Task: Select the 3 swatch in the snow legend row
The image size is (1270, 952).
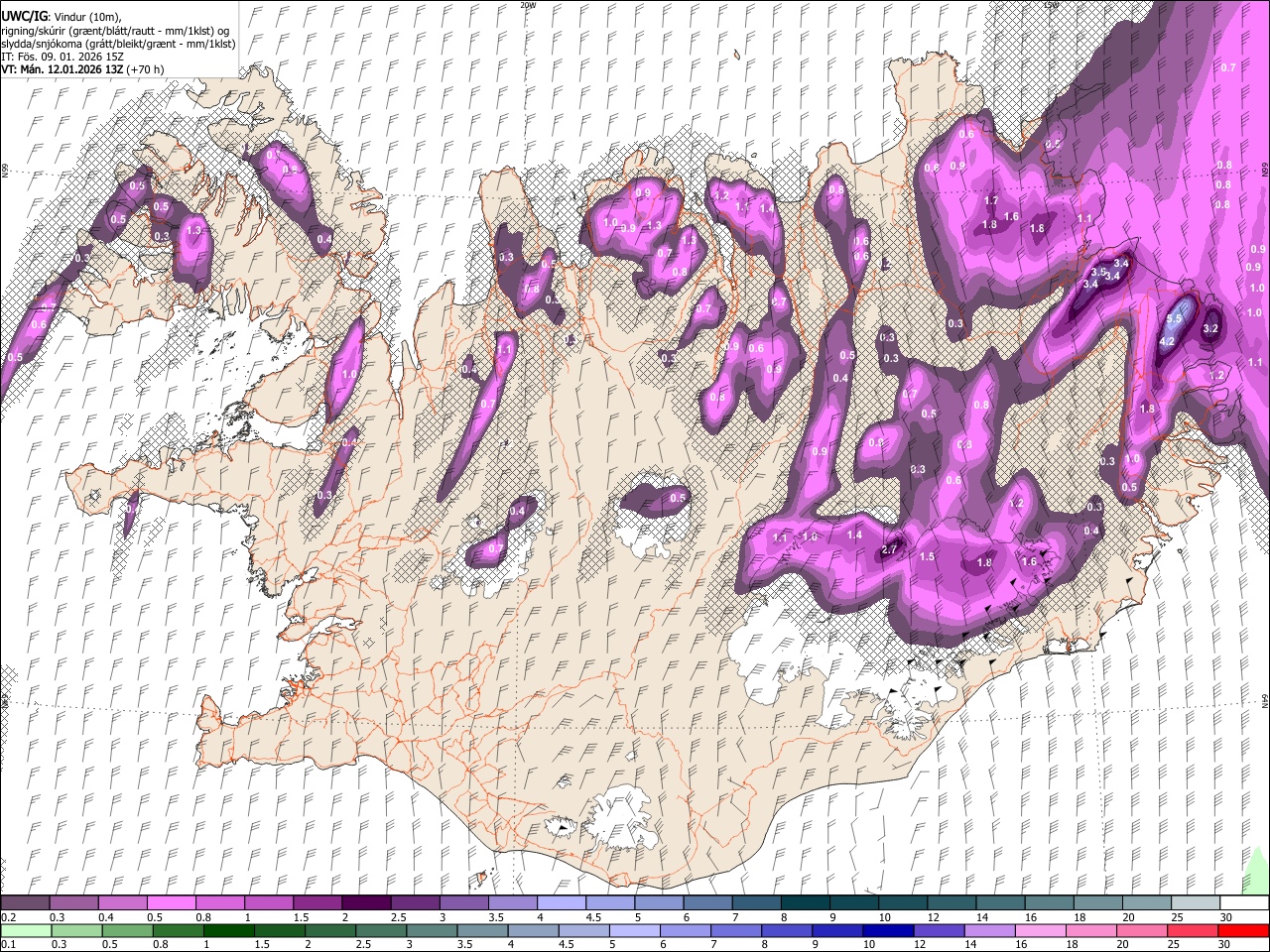Action: [463, 903]
